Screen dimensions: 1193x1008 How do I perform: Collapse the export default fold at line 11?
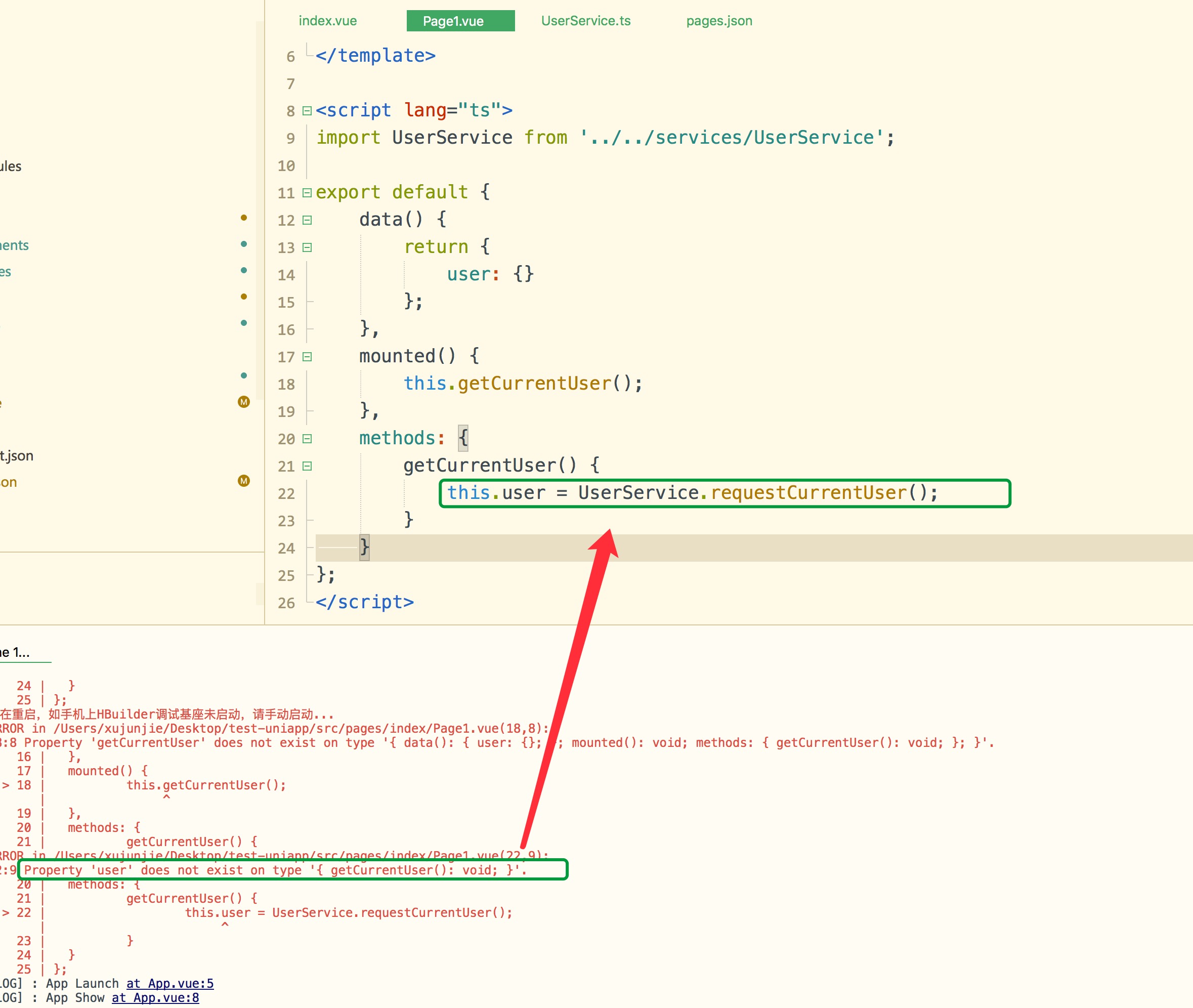click(307, 193)
